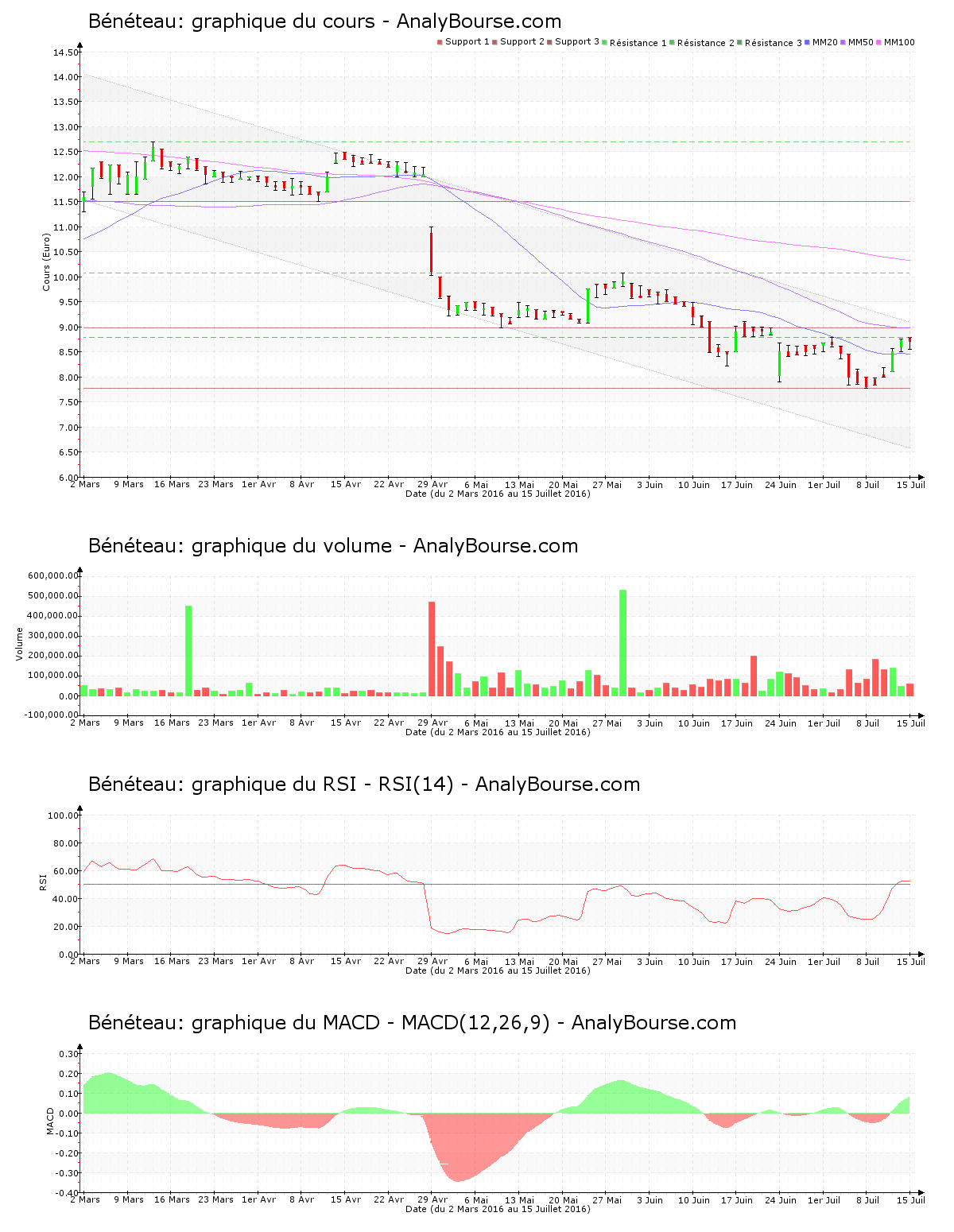Select the Support 1 legend color square
This screenshot has height=1232, width=954.
[440, 42]
